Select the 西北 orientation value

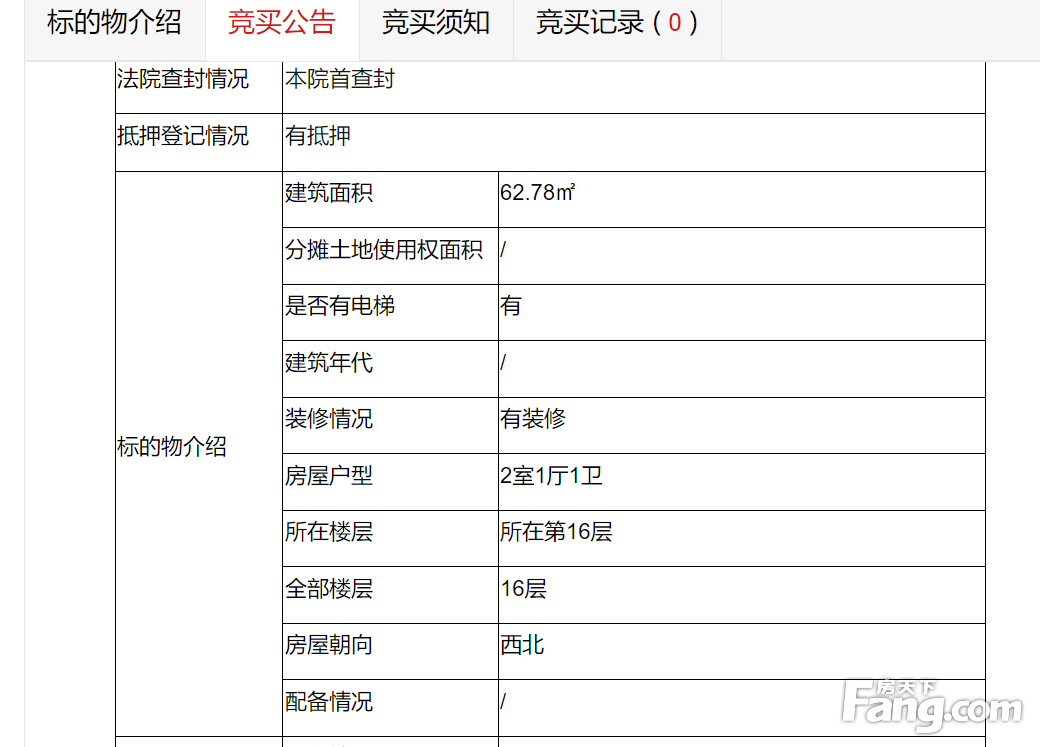click(522, 645)
